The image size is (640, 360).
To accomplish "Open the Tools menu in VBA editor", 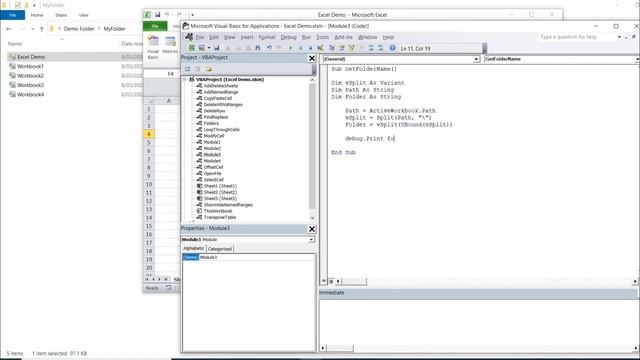I will [x=322, y=37].
